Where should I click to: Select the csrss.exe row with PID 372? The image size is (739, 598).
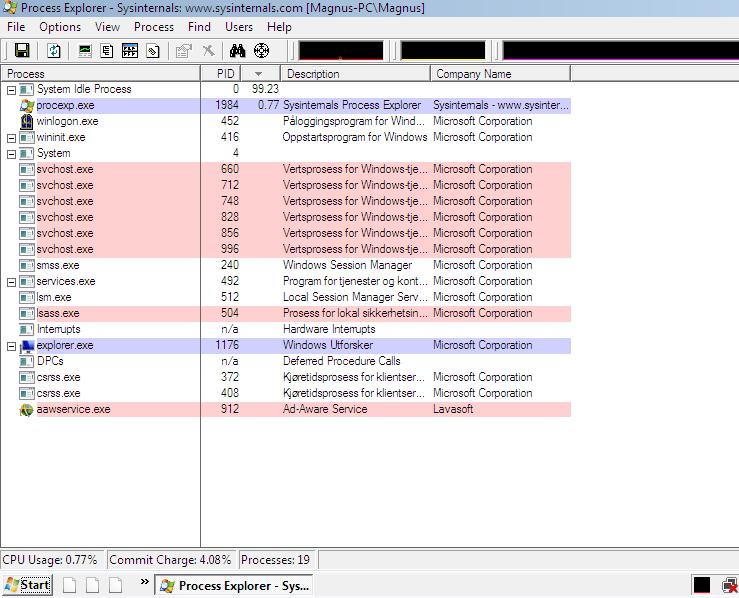pos(286,378)
